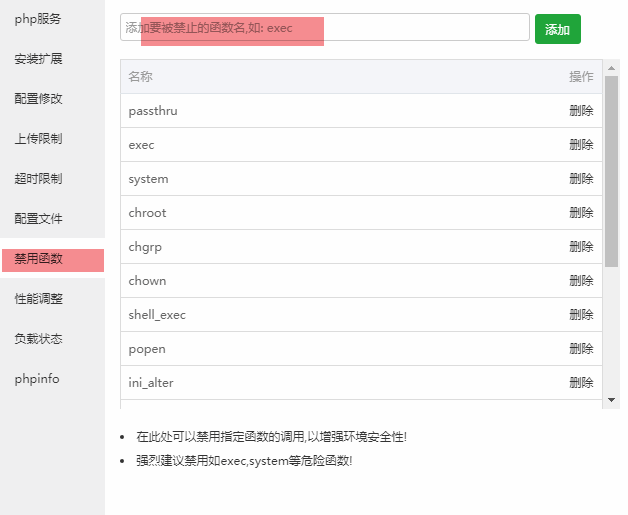View 负载状态 page
This screenshot has width=628, height=515.
tap(38, 339)
